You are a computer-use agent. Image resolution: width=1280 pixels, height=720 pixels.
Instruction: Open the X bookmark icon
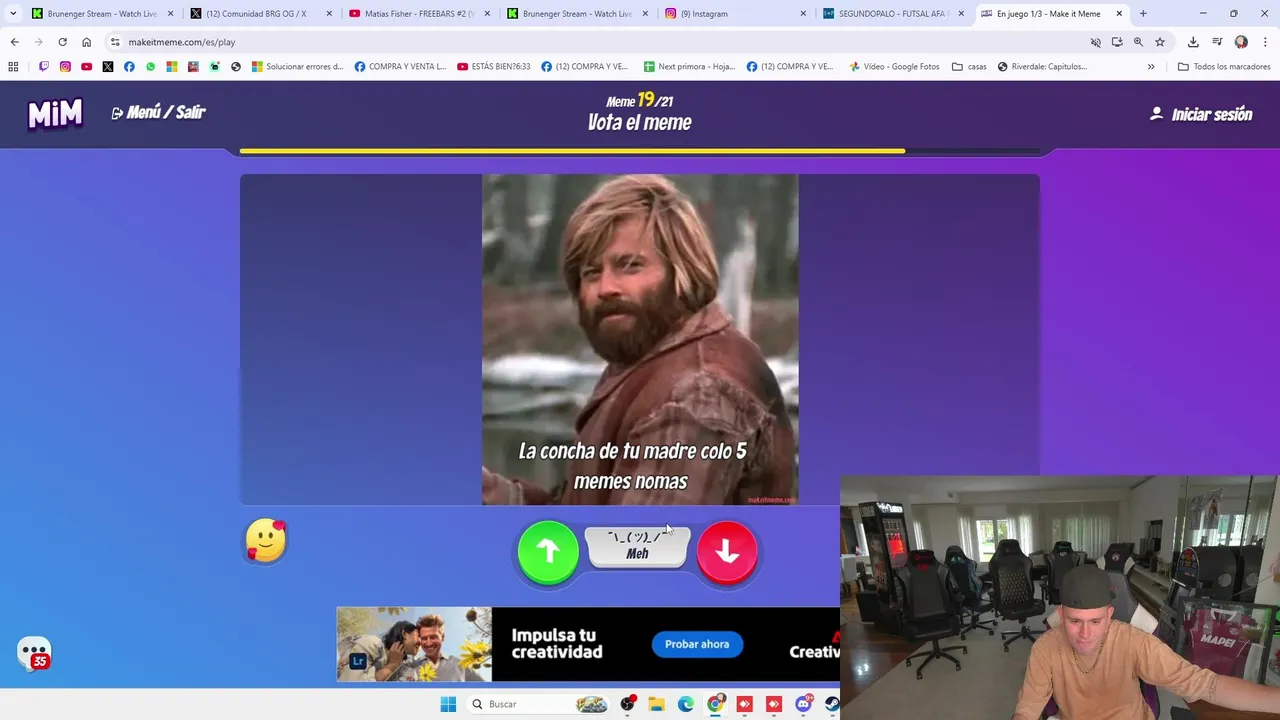coord(108,67)
